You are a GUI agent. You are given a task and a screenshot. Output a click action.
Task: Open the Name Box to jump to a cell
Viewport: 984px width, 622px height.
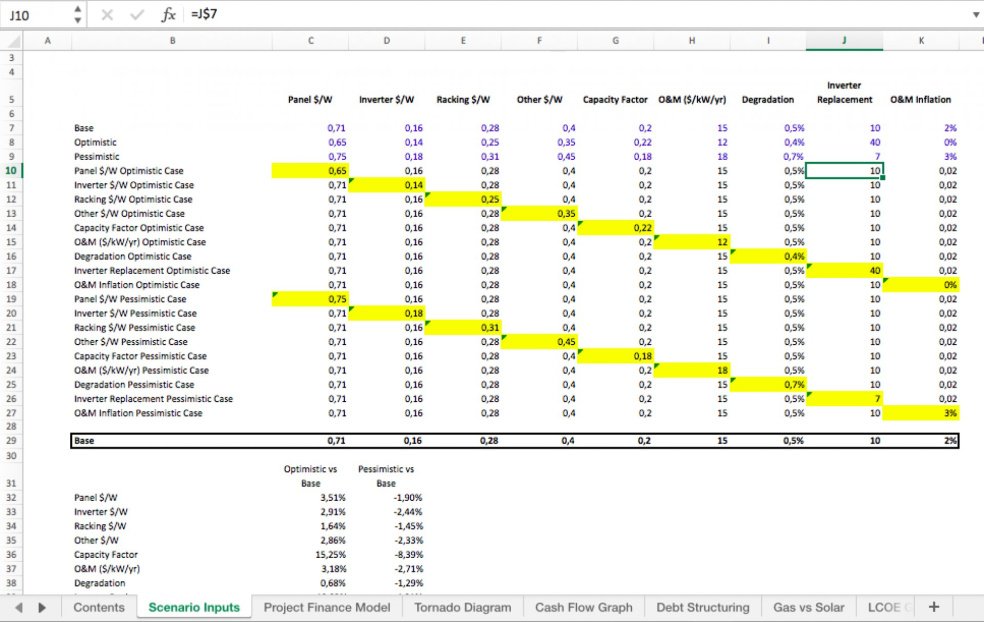tap(30, 14)
